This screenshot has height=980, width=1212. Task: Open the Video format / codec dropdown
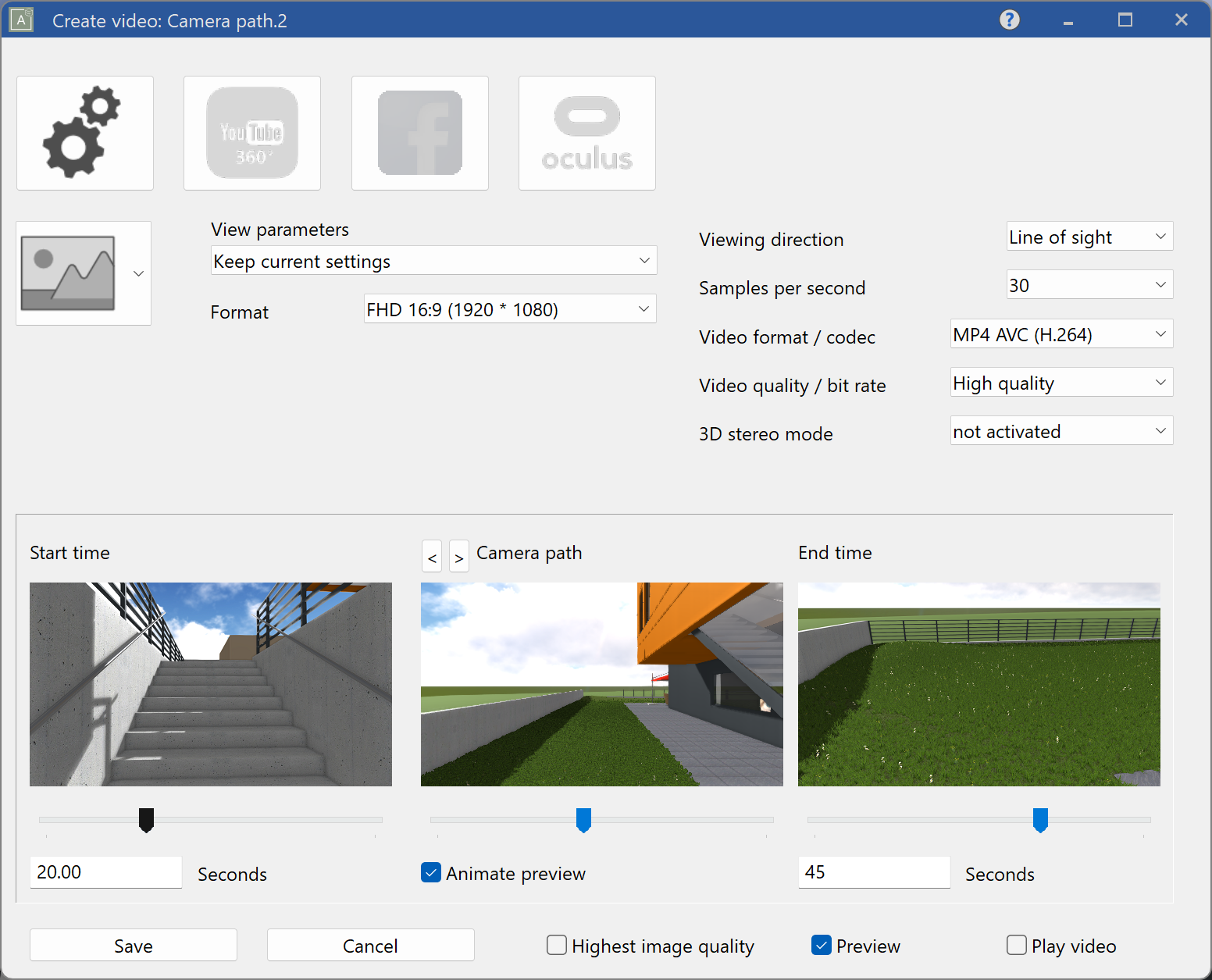click(x=1060, y=334)
